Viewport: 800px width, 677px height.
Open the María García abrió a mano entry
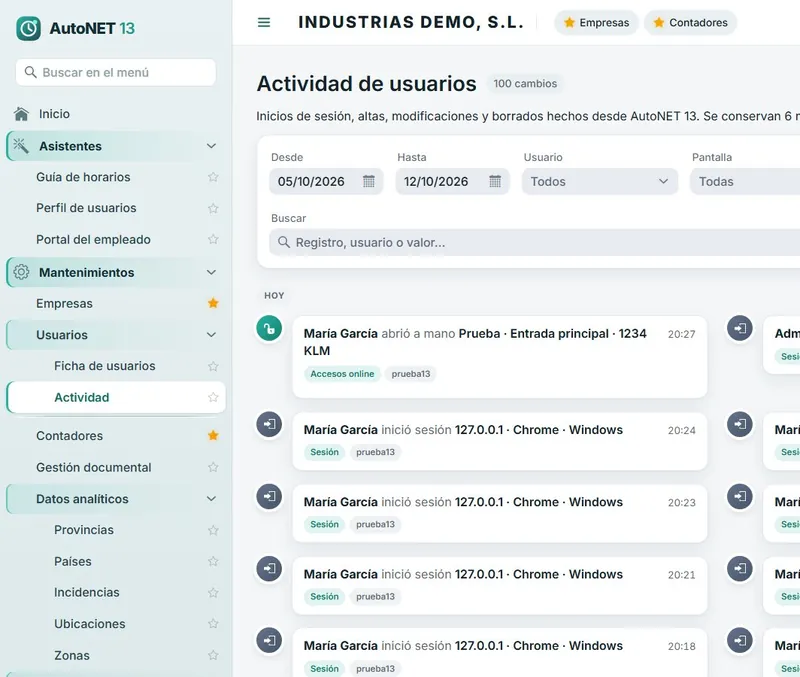pos(500,357)
